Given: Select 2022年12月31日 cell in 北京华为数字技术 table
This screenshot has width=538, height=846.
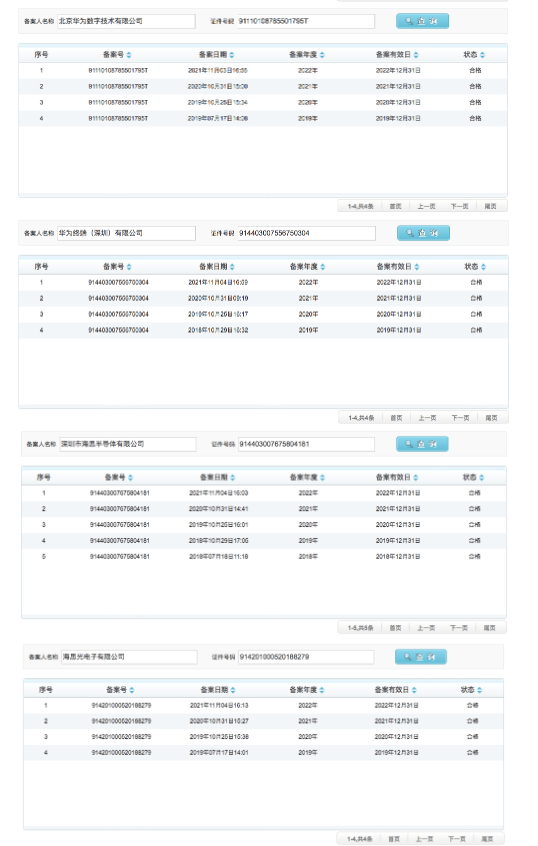Looking at the screenshot, I should [398, 70].
